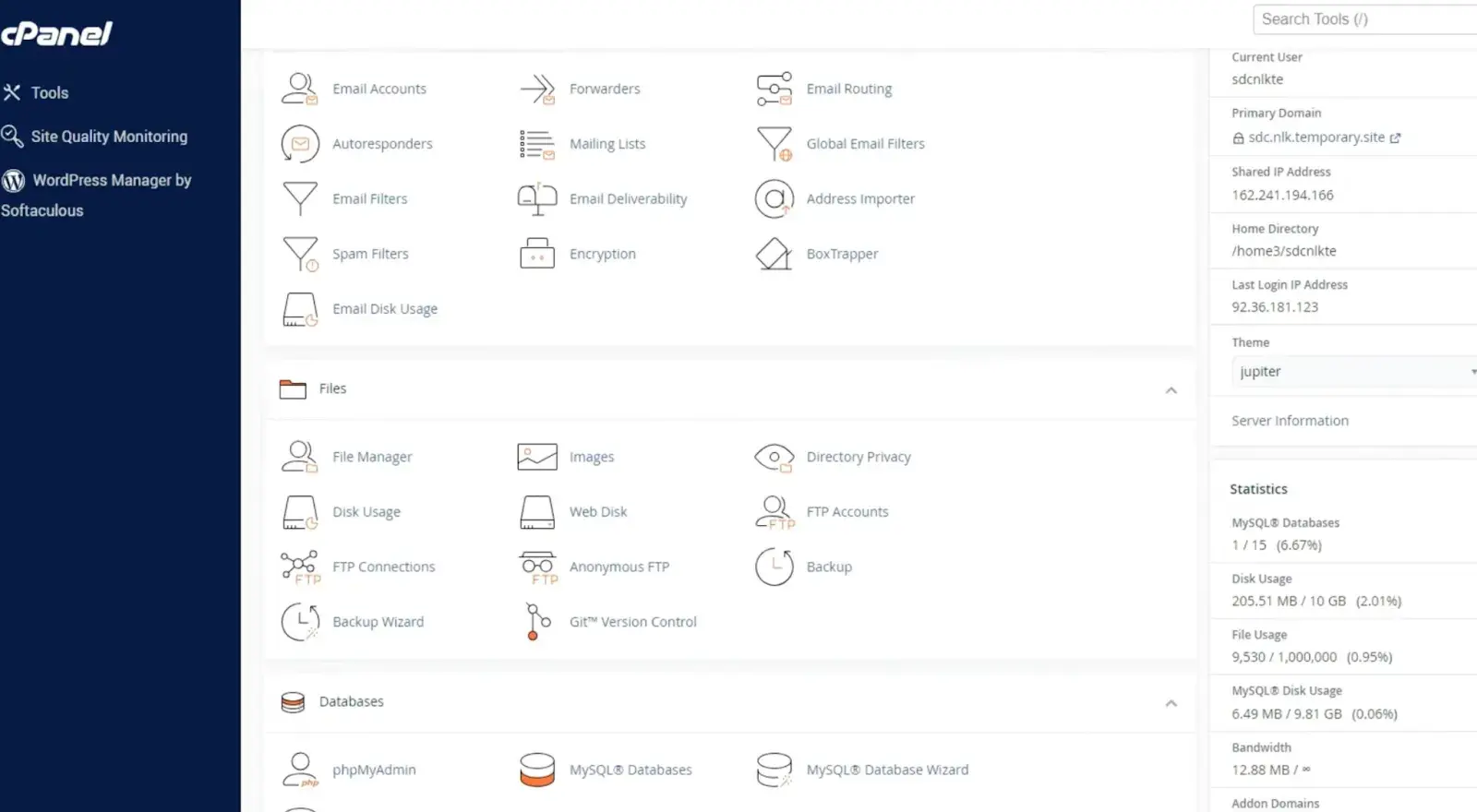Focus the Search Tools input field
Screen dimensions: 1477x812
[x=1364, y=19]
